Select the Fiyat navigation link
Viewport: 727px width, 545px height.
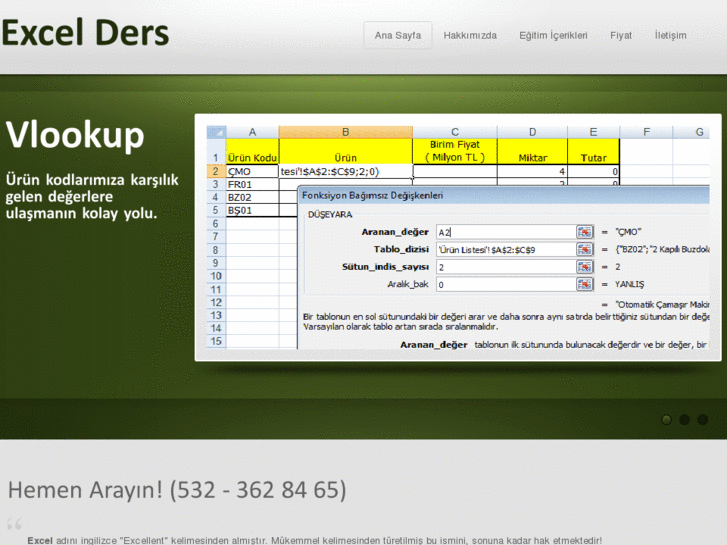tap(621, 35)
